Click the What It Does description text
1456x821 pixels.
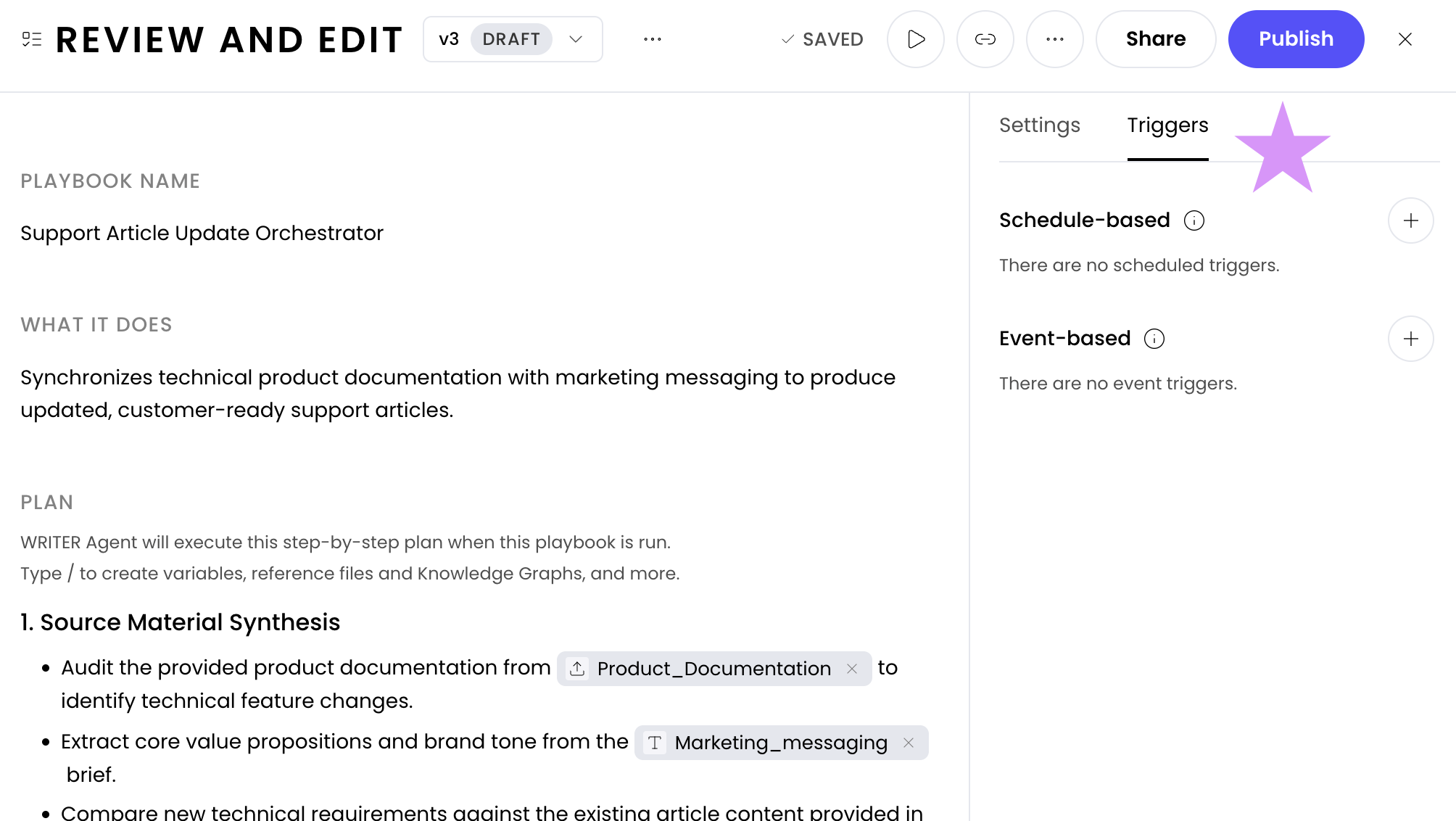[x=457, y=393]
